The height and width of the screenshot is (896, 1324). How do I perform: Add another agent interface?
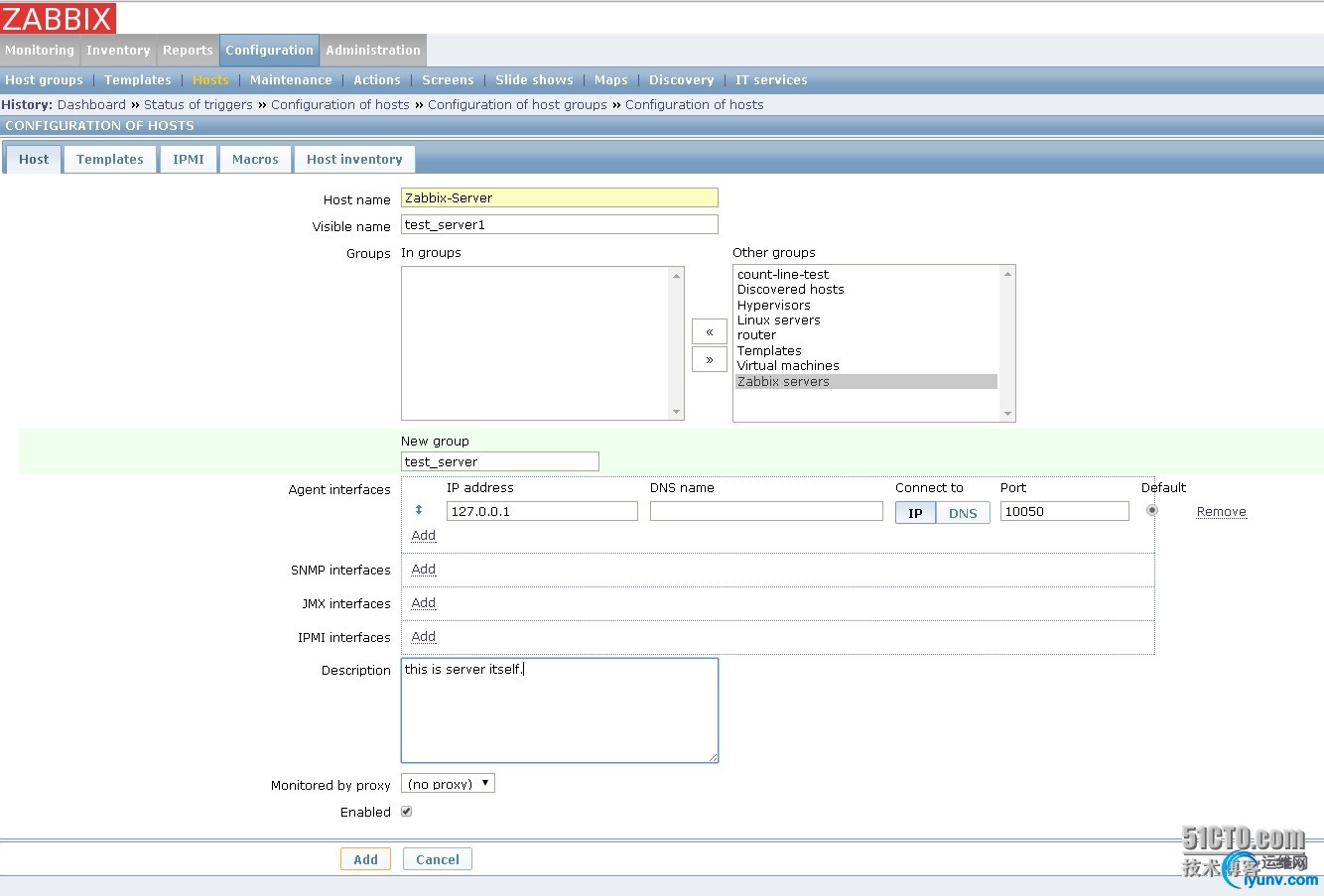point(424,535)
